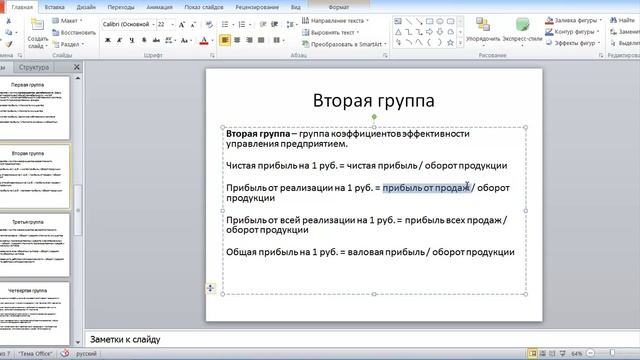Clear all text formatting
The width and height of the screenshot is (640, 360).
point(209,24)
